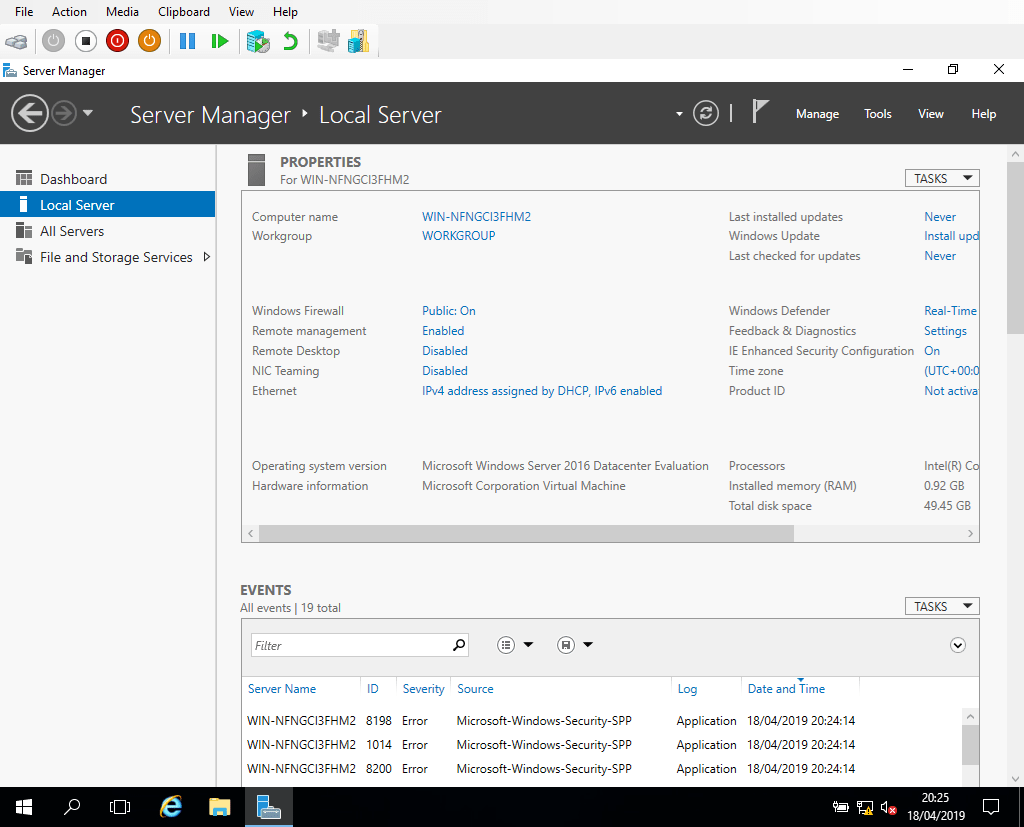Select Local Server in the sidebar
1024x827 pixels.
[x=108, y=204]
